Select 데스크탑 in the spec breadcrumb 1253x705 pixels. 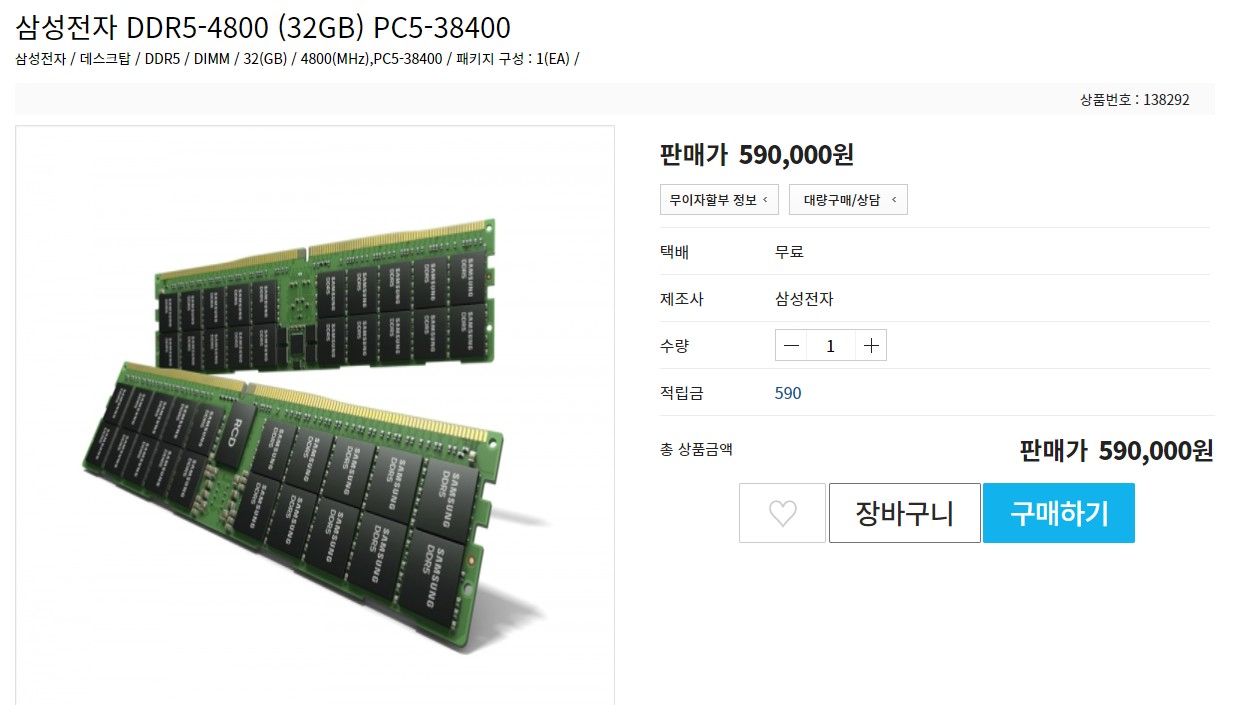pos(105,58)
